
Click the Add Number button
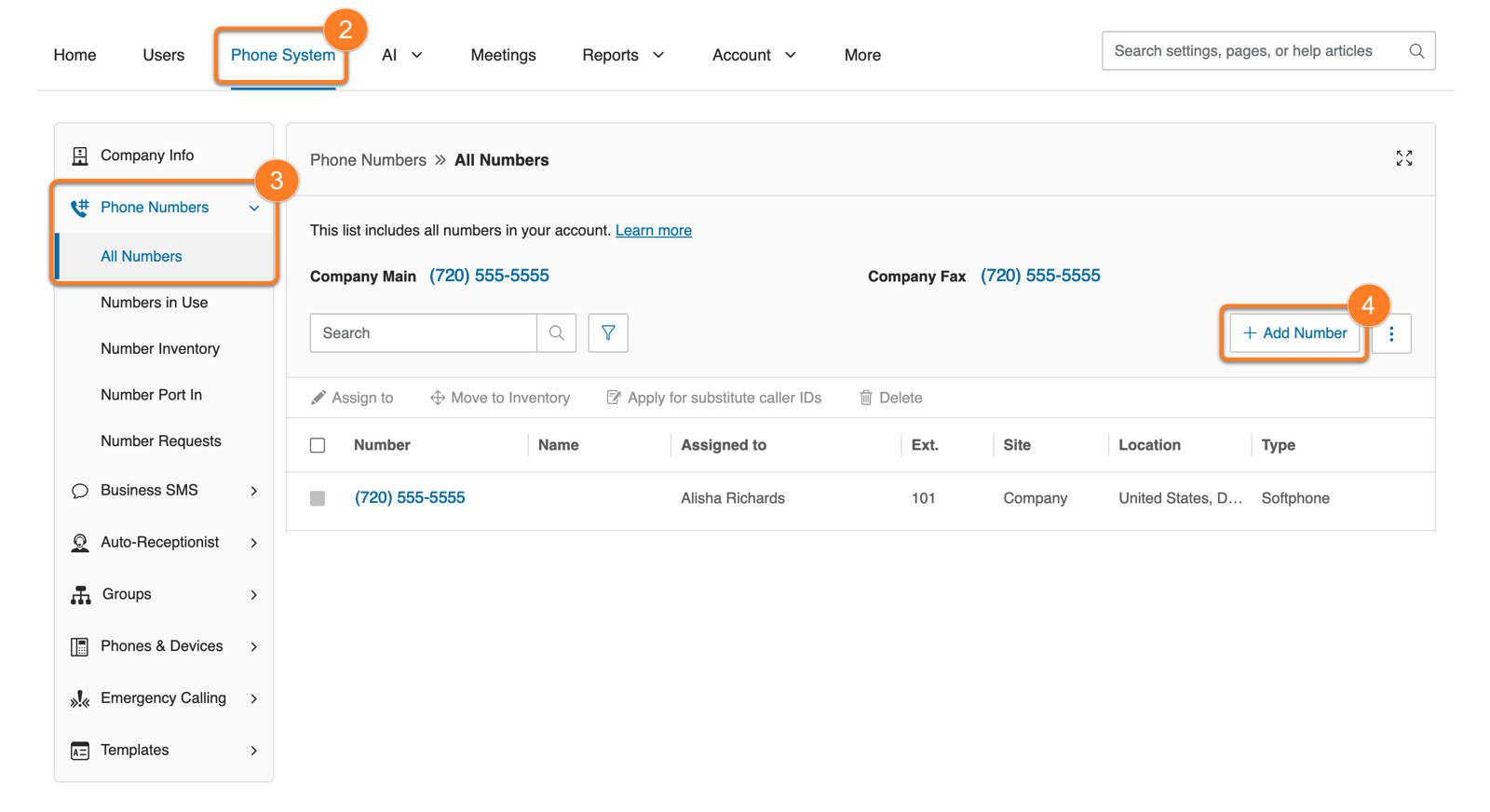(x=1294, y=333)
